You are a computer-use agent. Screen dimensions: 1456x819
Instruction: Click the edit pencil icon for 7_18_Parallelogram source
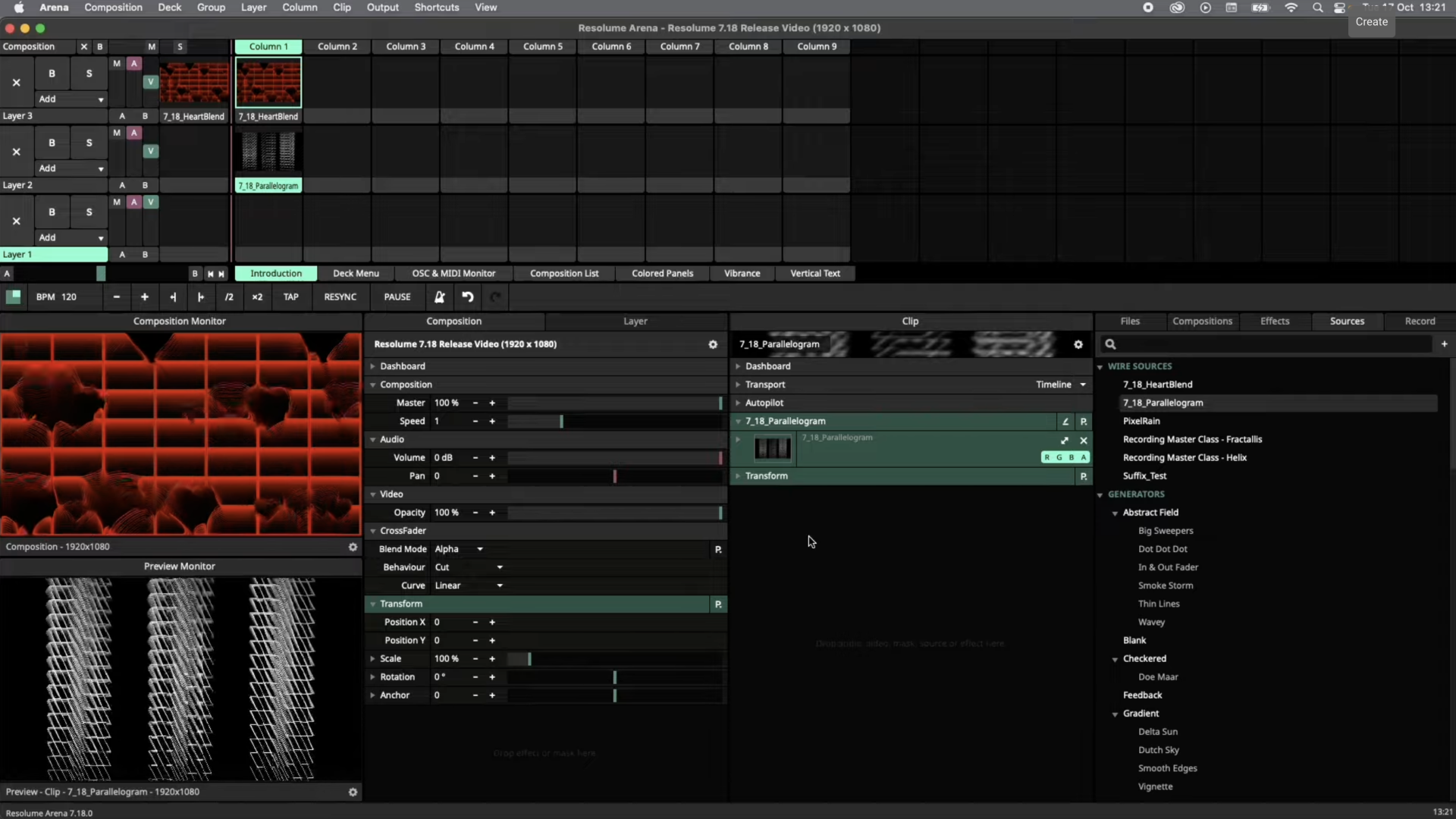(1065, 422)
